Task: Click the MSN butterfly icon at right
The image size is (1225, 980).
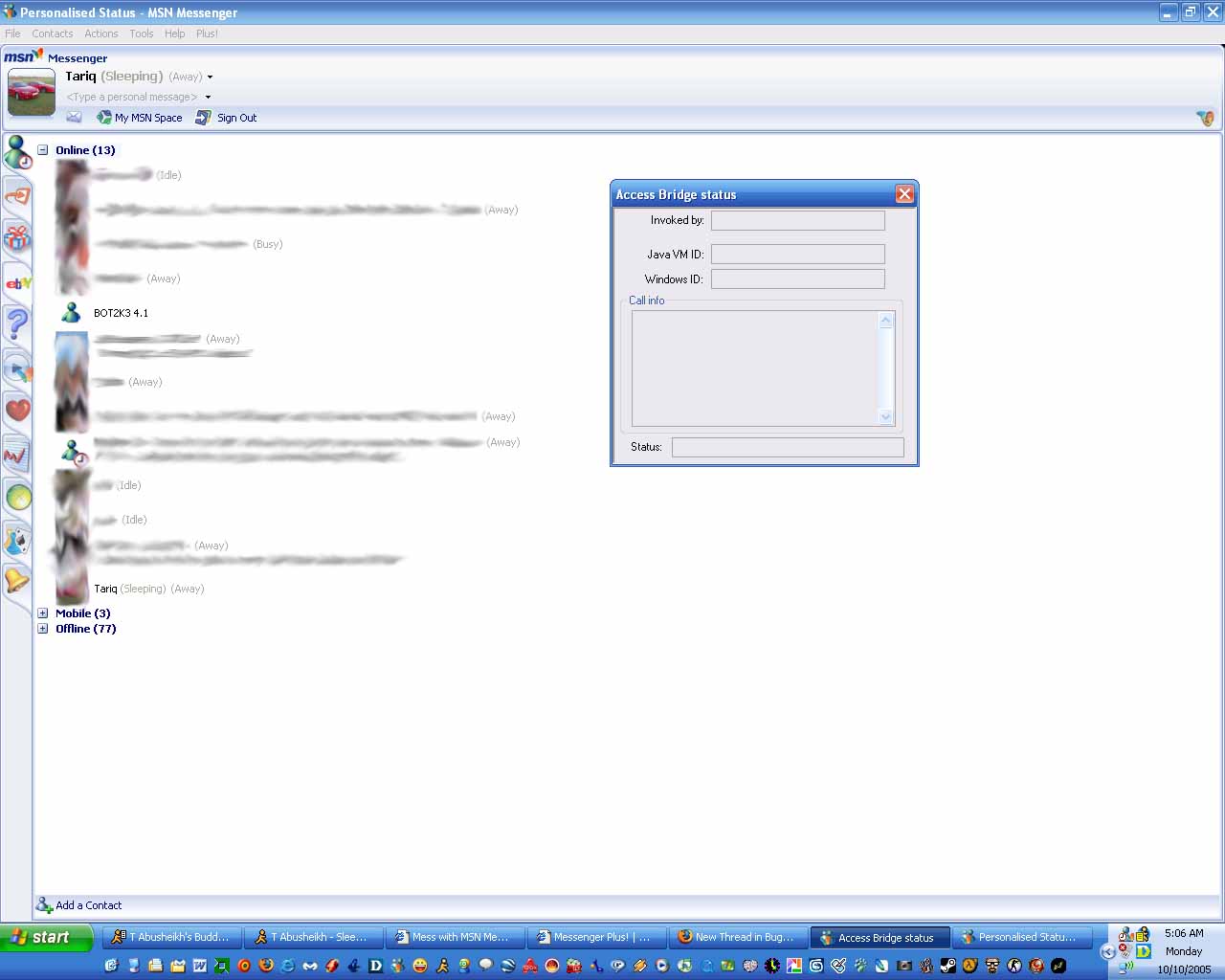Action: (1205, 118)
